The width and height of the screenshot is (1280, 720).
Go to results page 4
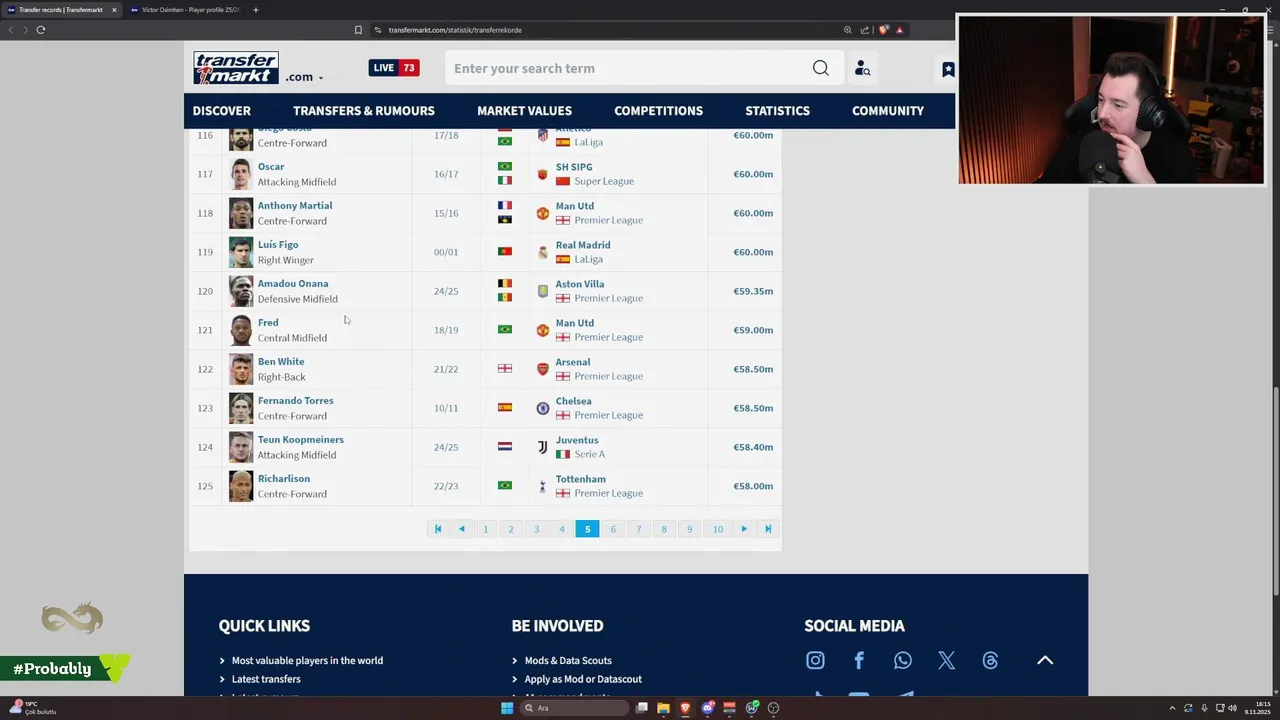click(562, 529)
